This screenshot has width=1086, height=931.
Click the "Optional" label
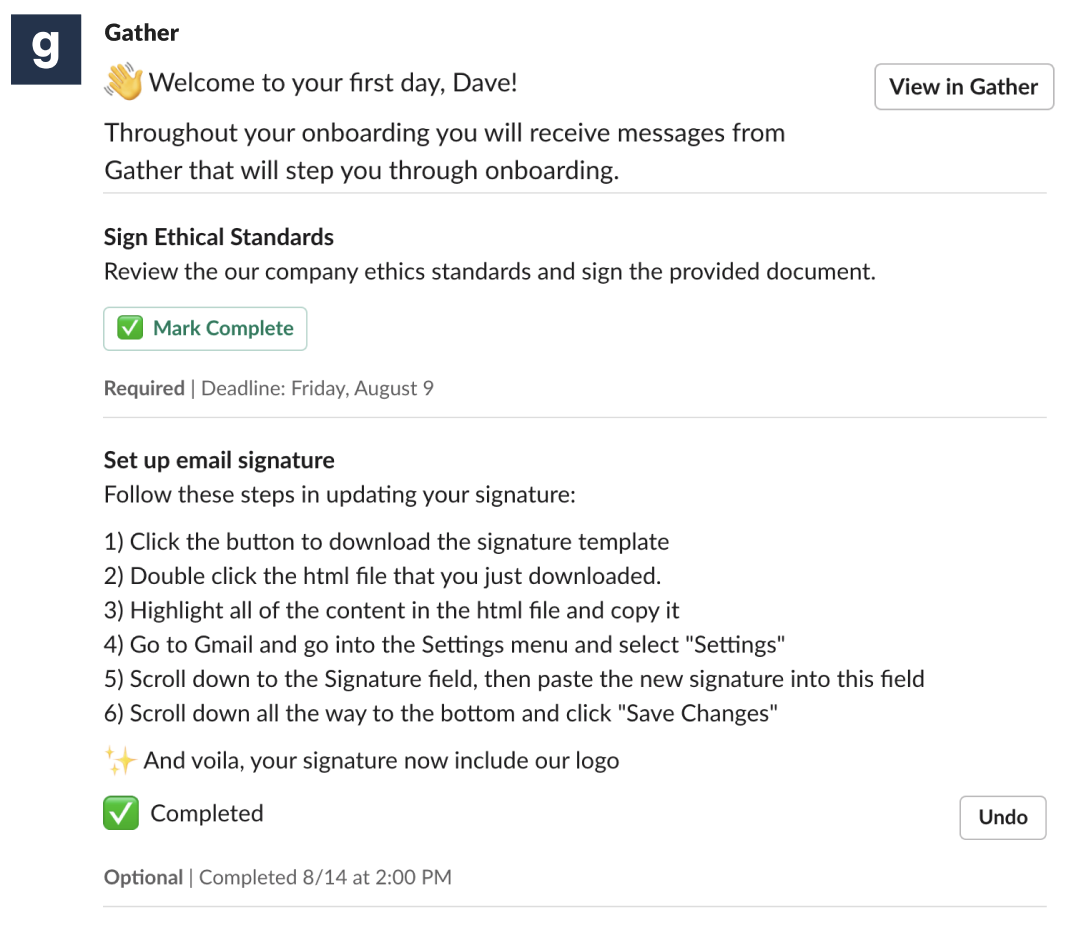pyautogui.click(x=143, y=877)
